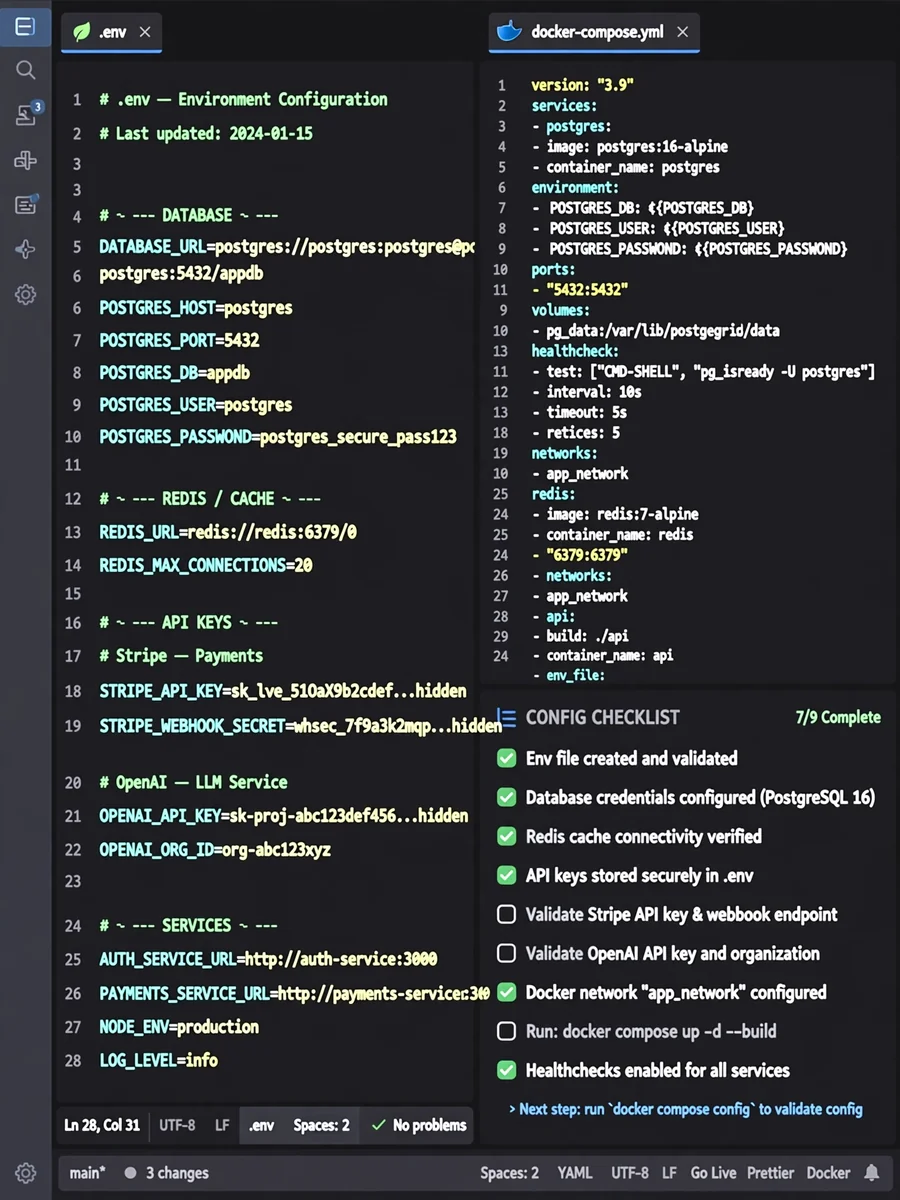Open the Search sidebar icon
900x1200 pixels.
coord(25,70)
